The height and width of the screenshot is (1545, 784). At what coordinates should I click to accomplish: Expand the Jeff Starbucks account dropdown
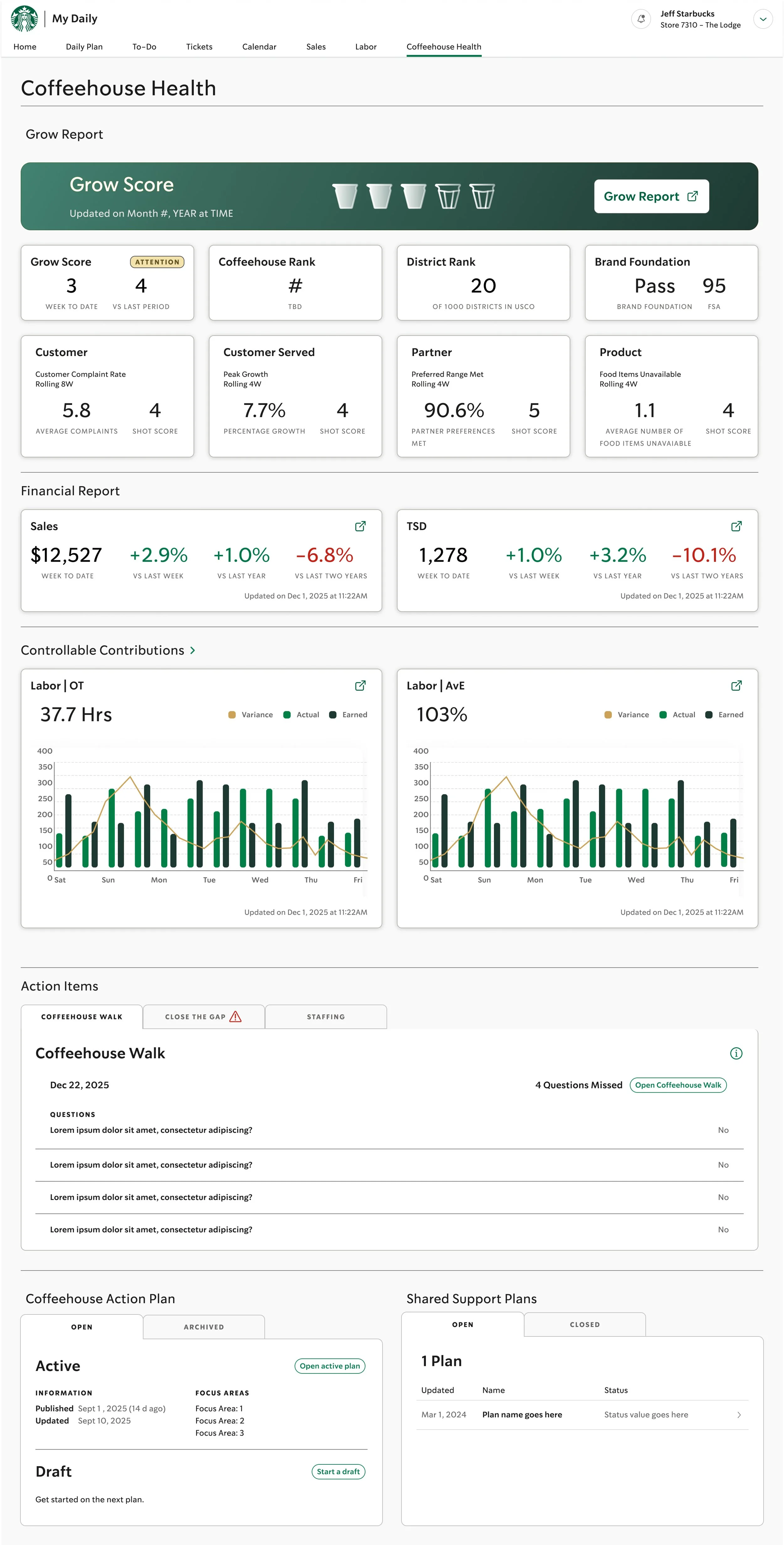pos(762,19)
